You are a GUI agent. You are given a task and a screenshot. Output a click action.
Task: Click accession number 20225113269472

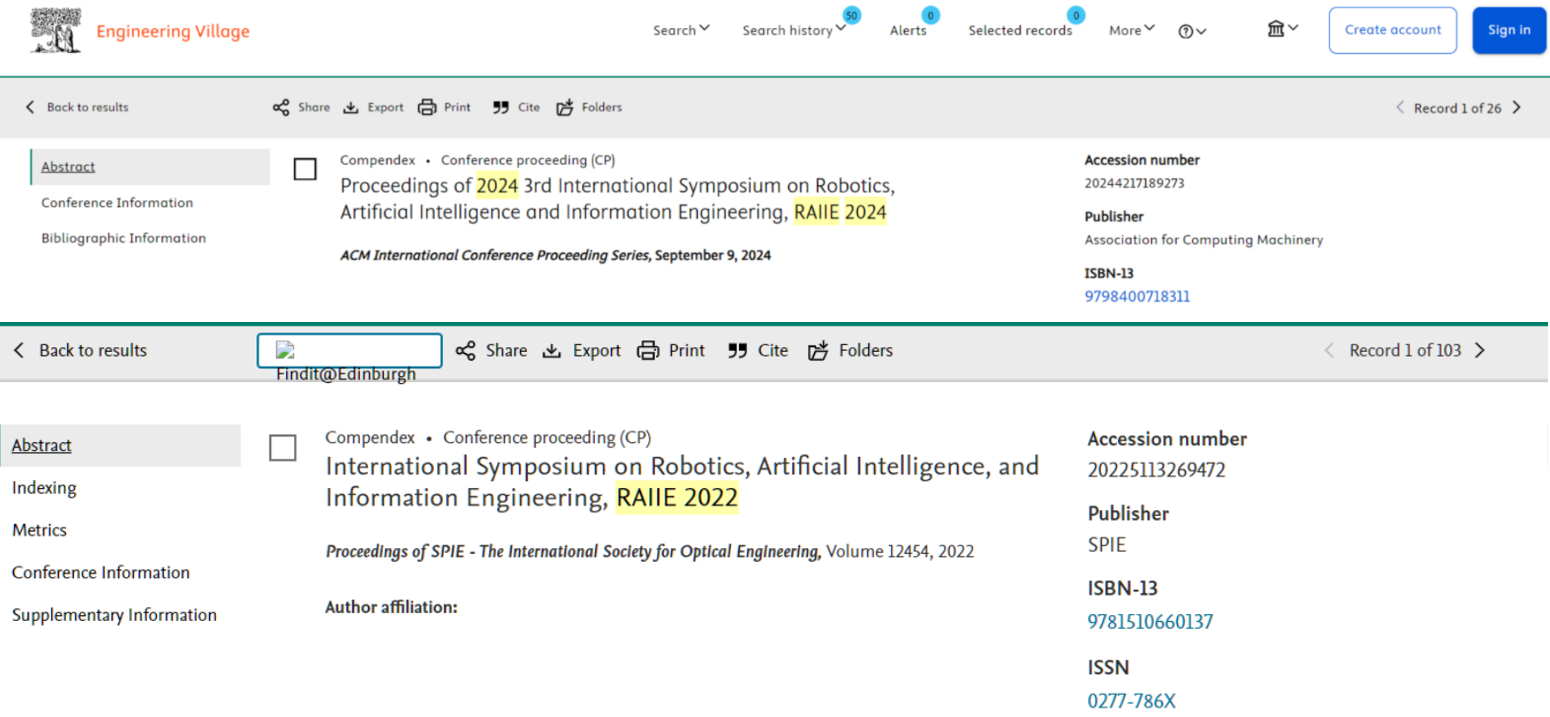[x=1157, y=470]
